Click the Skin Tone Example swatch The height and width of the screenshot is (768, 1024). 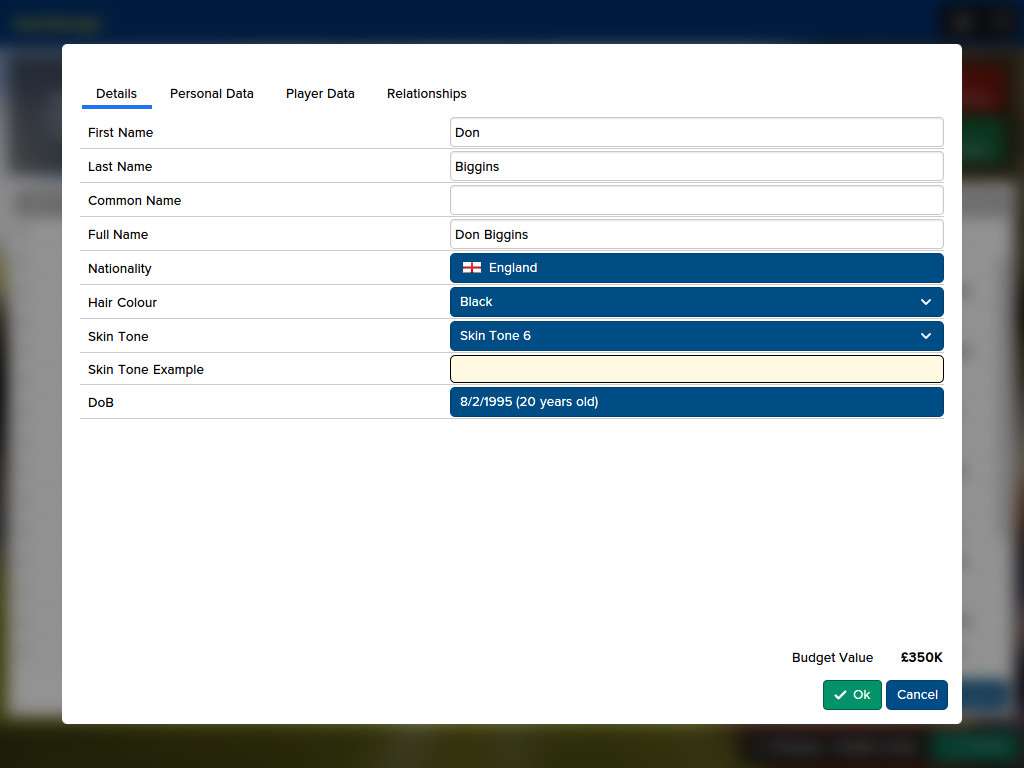click(x=697, y=368)
